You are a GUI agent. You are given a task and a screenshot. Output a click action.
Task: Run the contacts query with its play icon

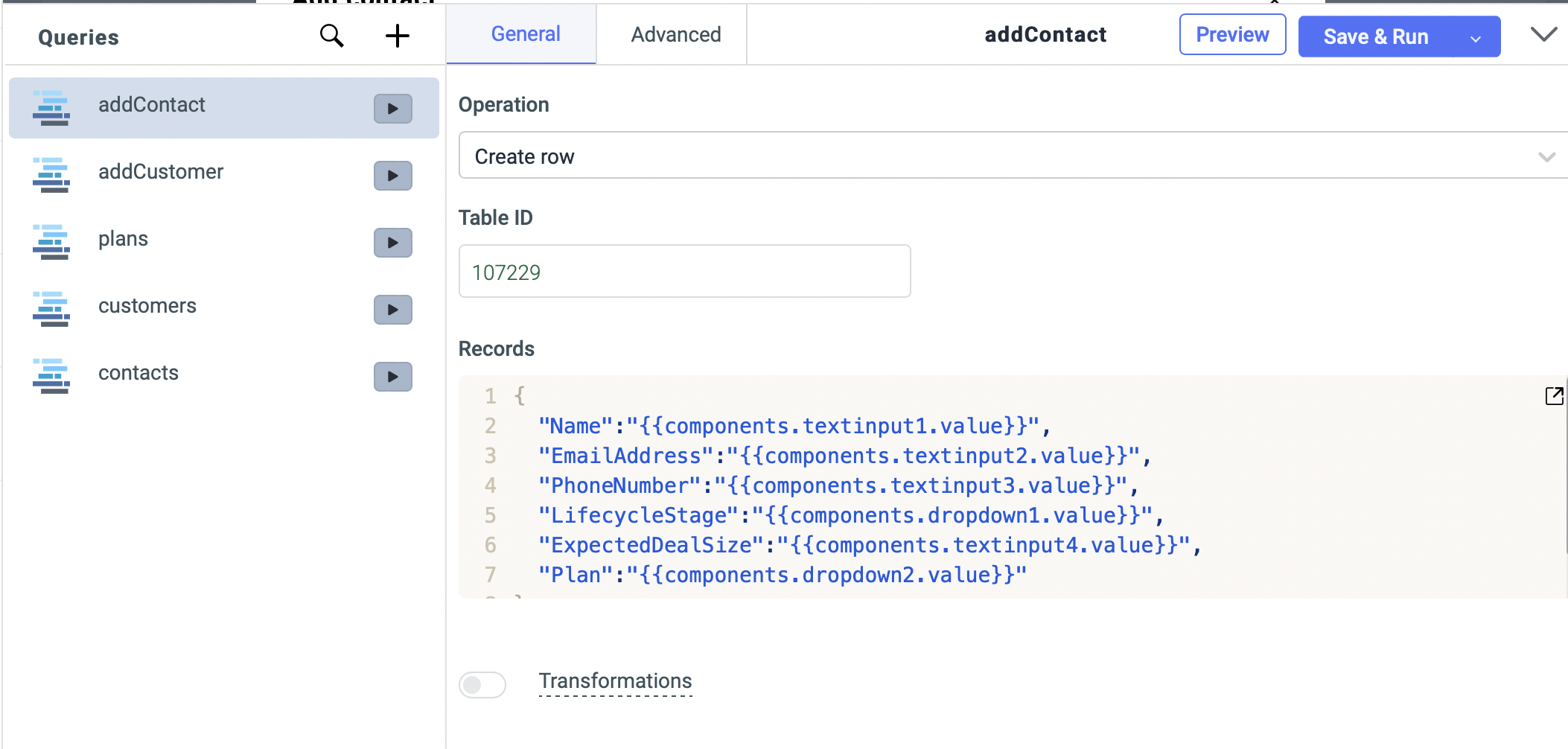click(x=392, y=377)
